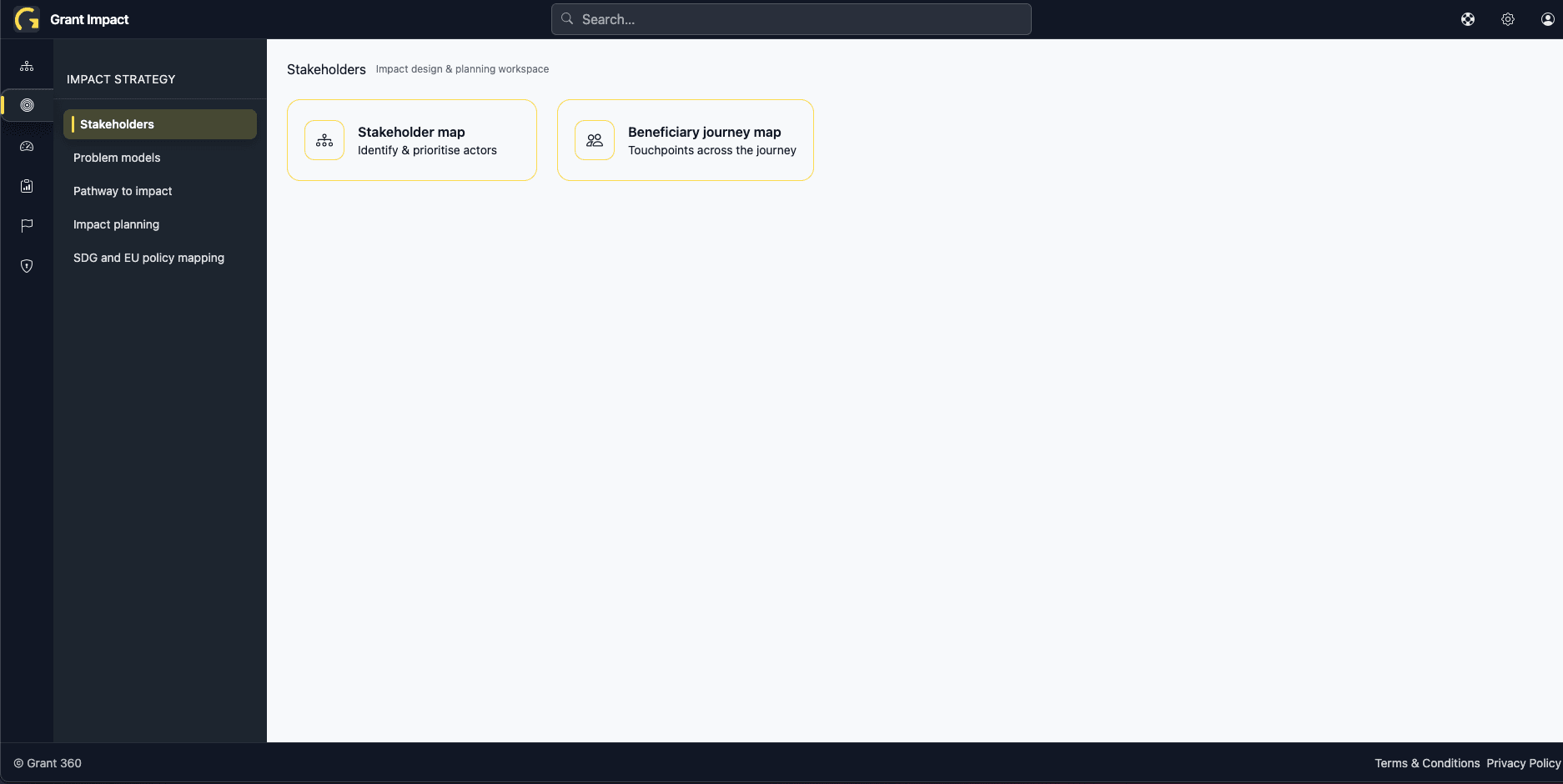Open the Terms & Conditions link
Viewport: 1563px width, 784px height.
(x=1427, y=763)
